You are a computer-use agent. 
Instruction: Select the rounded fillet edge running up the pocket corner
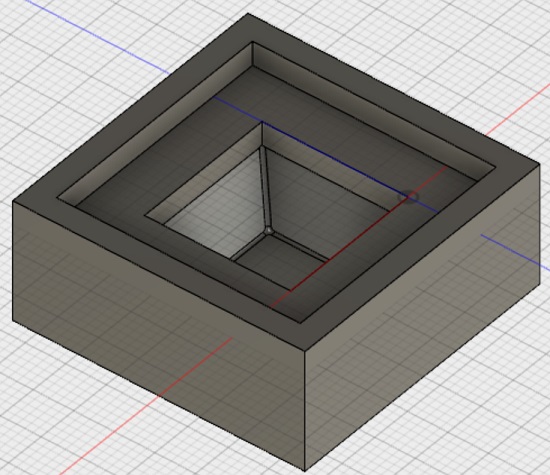(x=265, y=188)
